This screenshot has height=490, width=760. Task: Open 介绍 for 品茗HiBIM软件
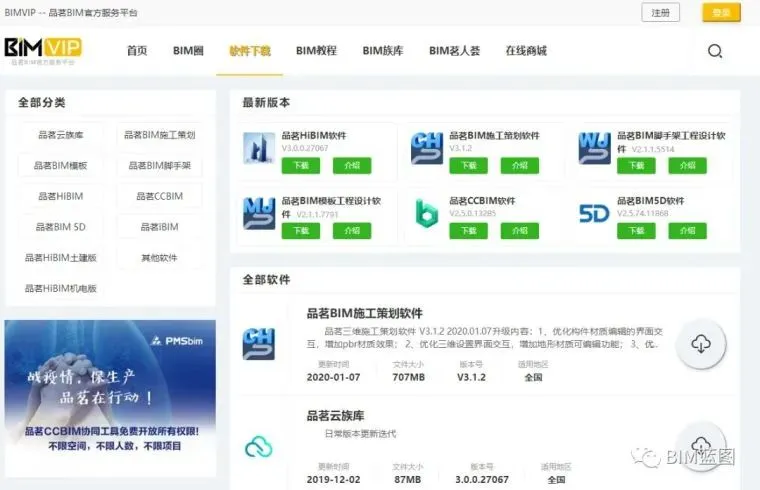(352, 165)
